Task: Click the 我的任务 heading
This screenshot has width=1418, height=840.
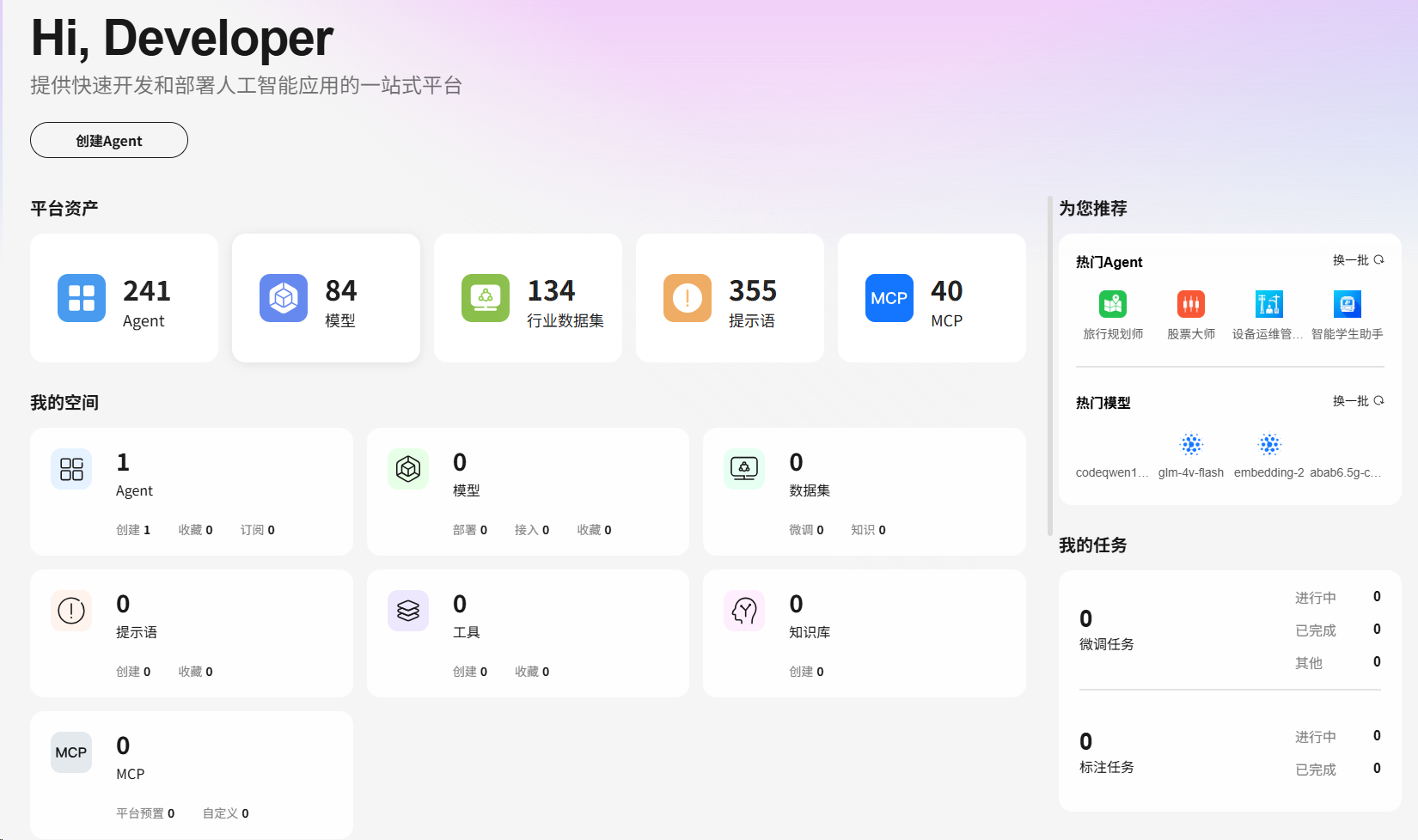Action: (1093, 545)
